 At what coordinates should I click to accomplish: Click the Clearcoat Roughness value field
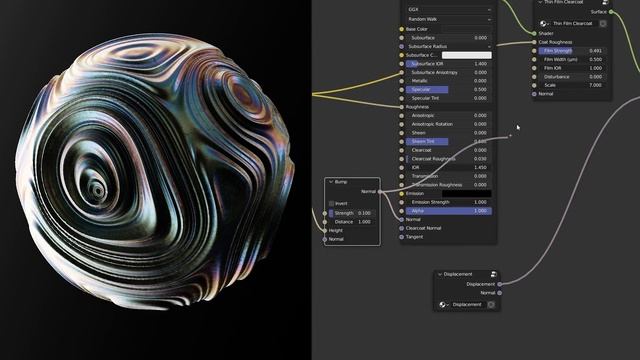click(449, 159)
